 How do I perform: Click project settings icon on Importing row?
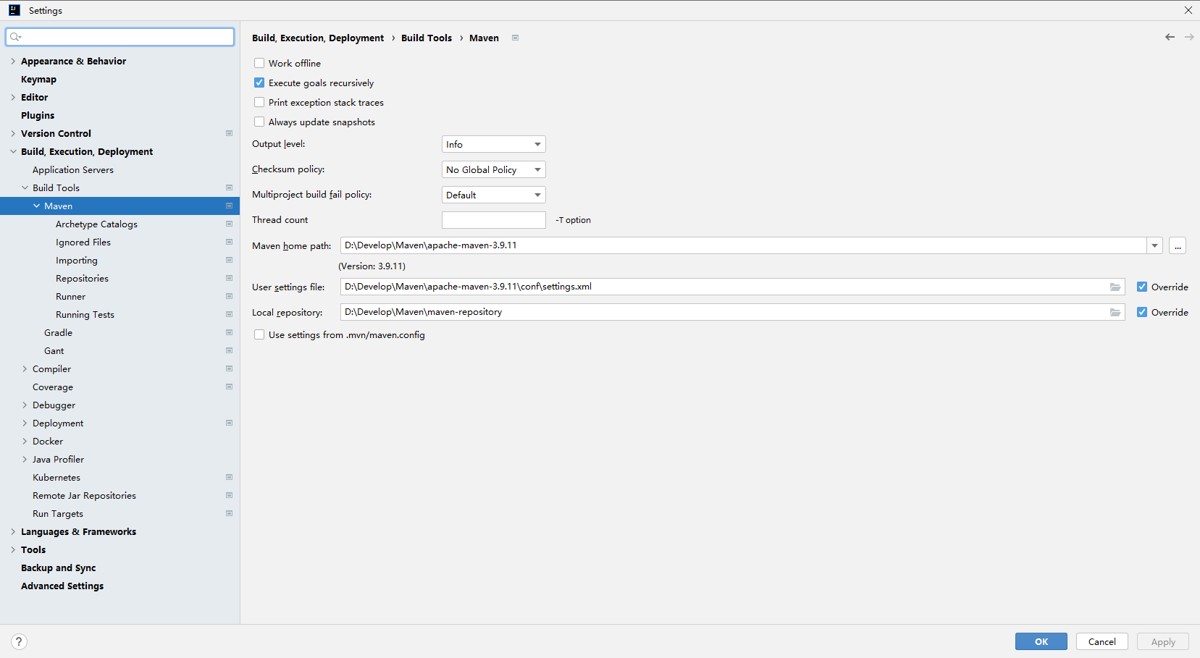(229, 260)
